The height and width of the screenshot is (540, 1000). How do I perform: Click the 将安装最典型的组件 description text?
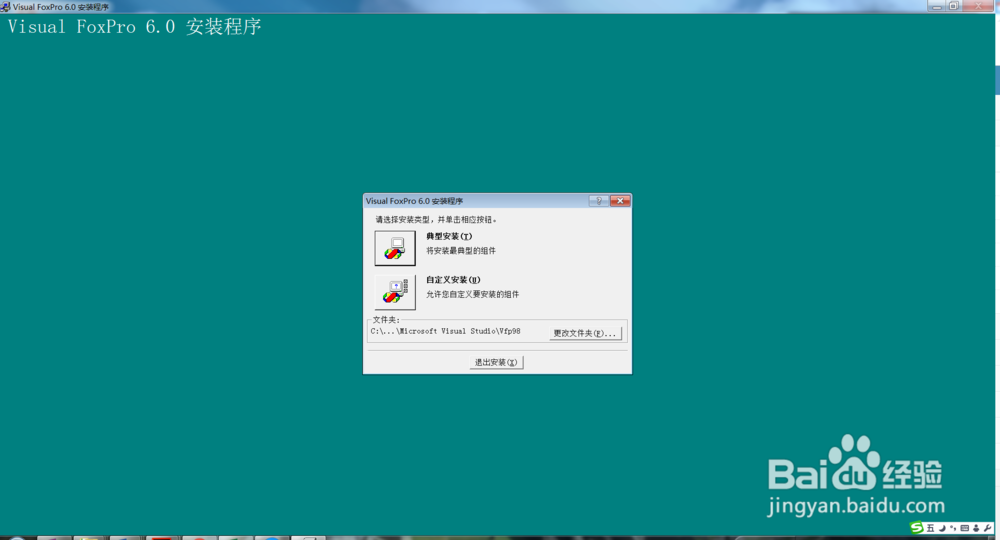click(461, 251)
